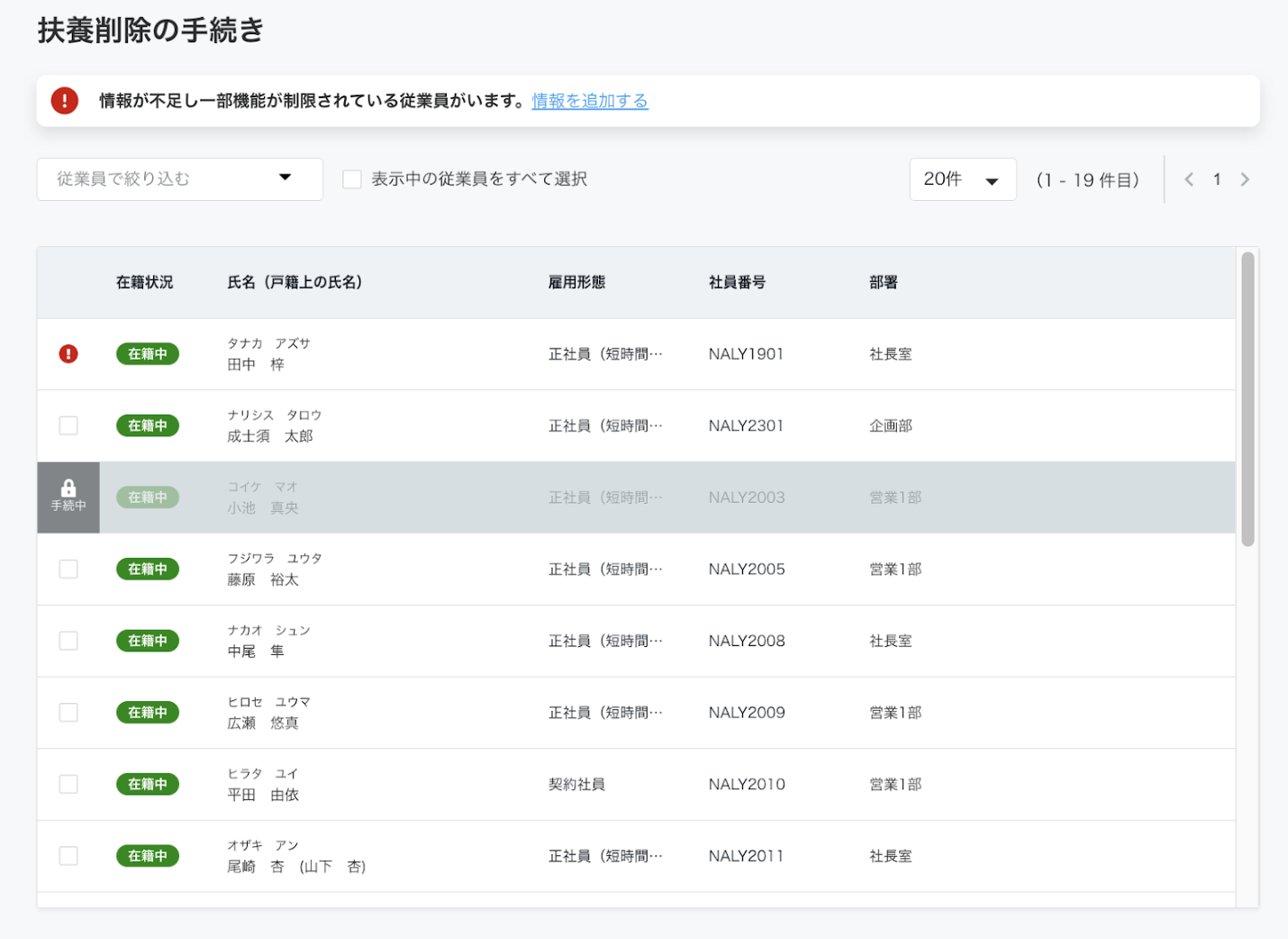Click employee number NALY2010
This screenshot has height=939, width=1288.
[747, 784]
